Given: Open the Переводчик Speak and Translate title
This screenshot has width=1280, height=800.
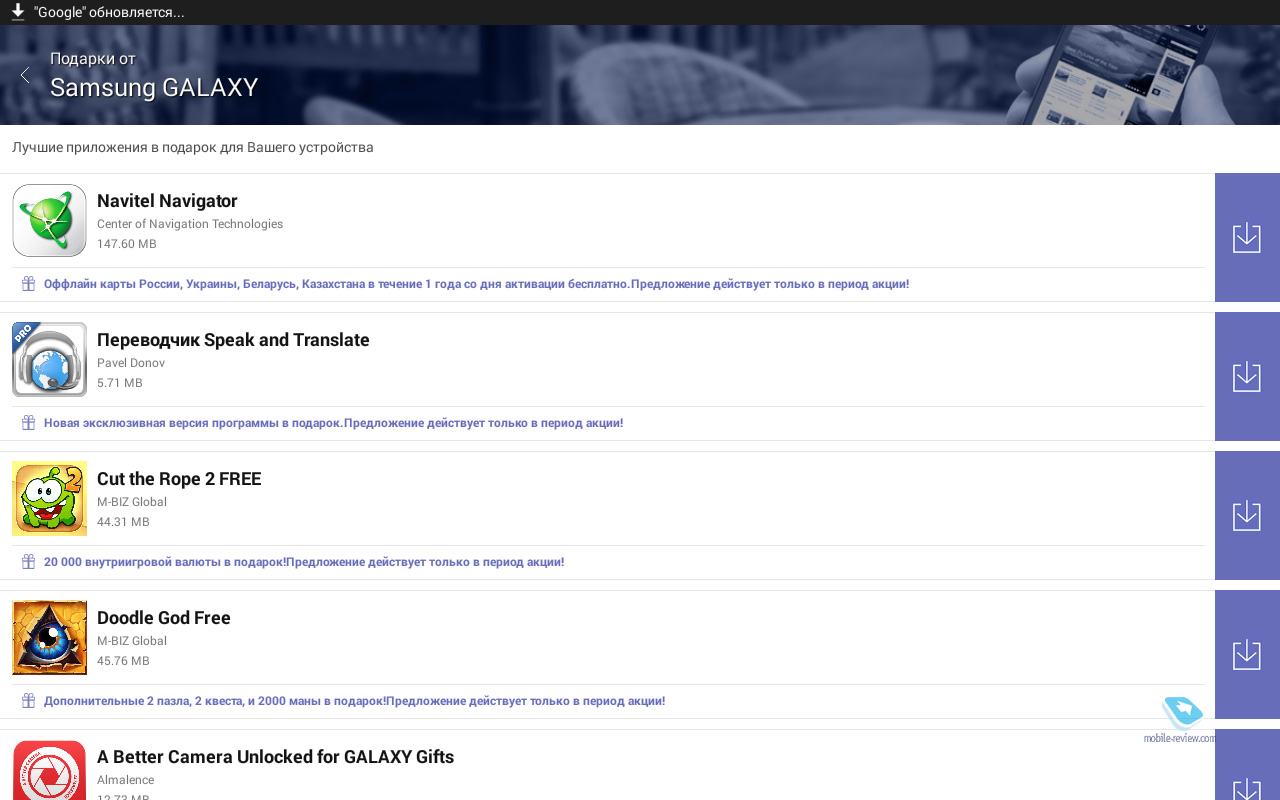Looking at the screenshot, I should pos(233,340).
